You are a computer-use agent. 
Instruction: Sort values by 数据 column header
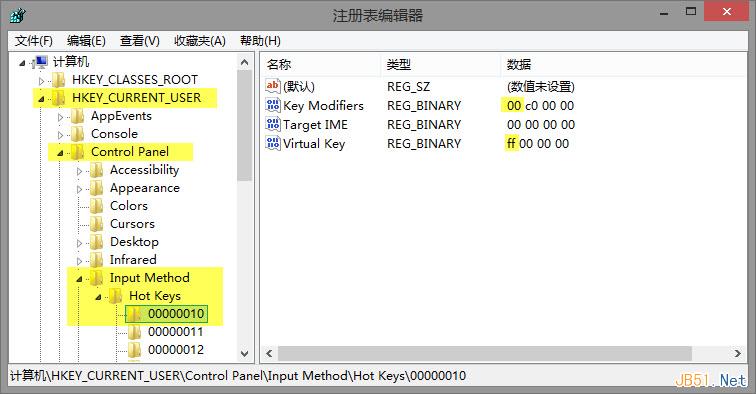[x=624, y=64]
